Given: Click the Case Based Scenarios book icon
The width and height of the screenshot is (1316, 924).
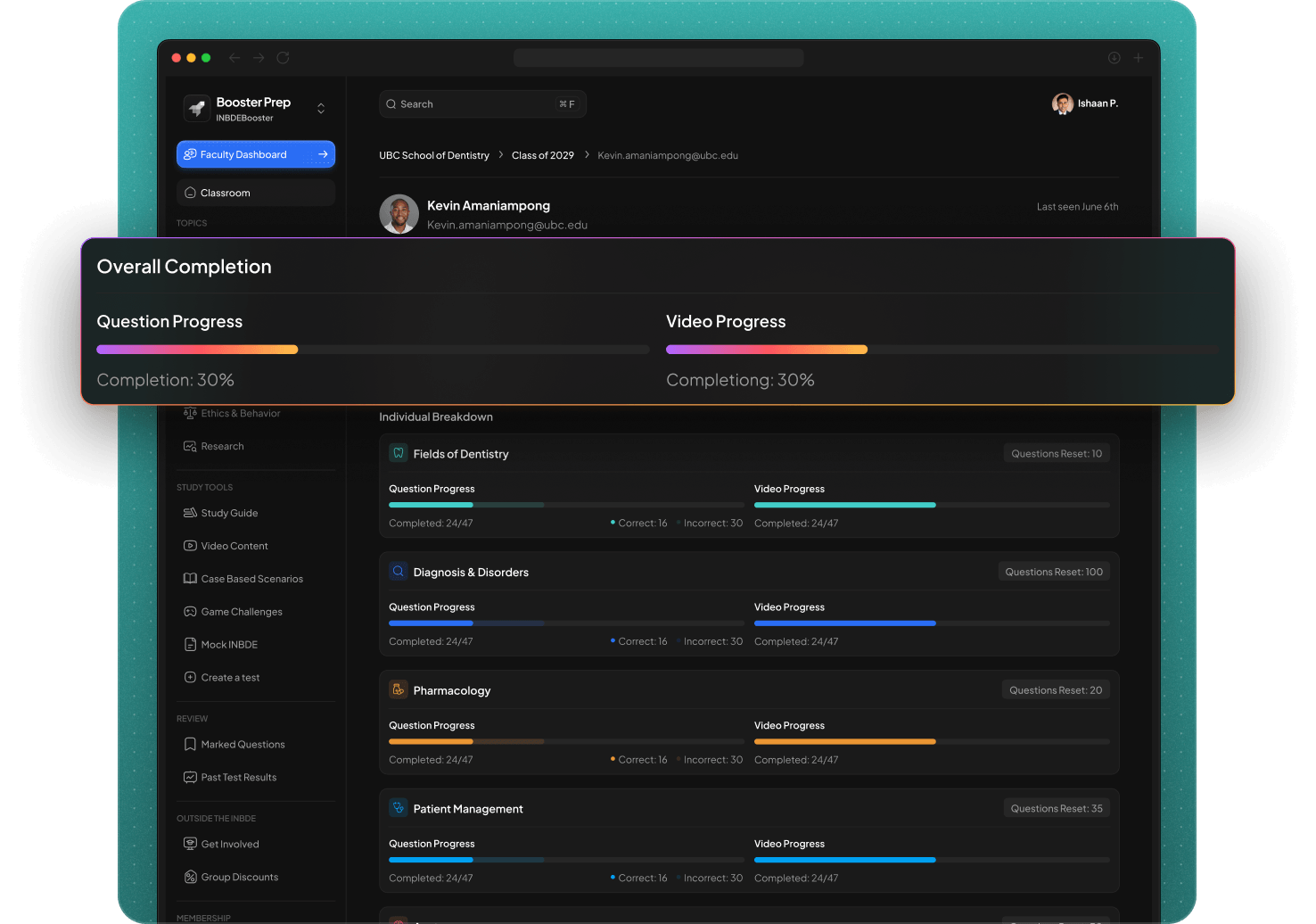Looking at the screenshot, I should pyautogui.click(x=190, y=579).
